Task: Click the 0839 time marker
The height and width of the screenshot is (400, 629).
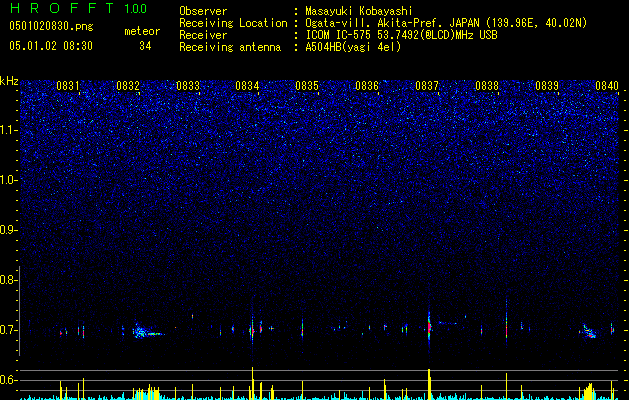Action: [x=547, y=85]
